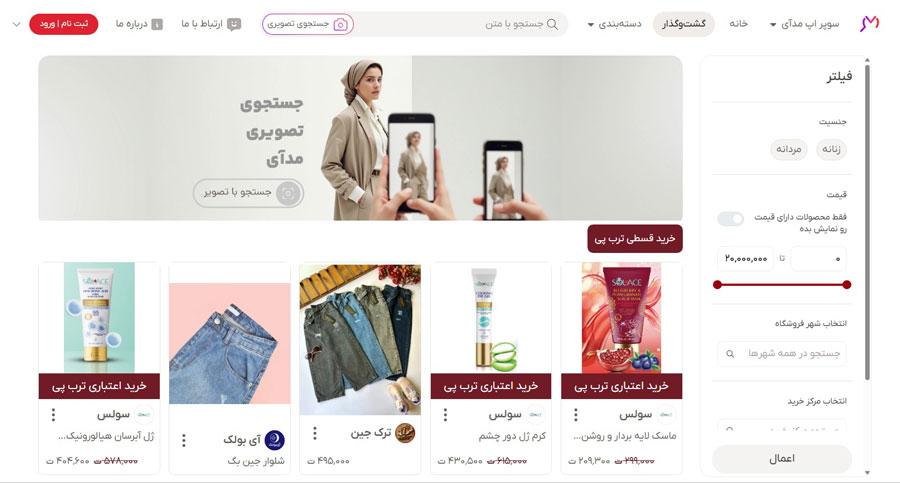
Task: Toggle show only products with price
Action: 731,219
